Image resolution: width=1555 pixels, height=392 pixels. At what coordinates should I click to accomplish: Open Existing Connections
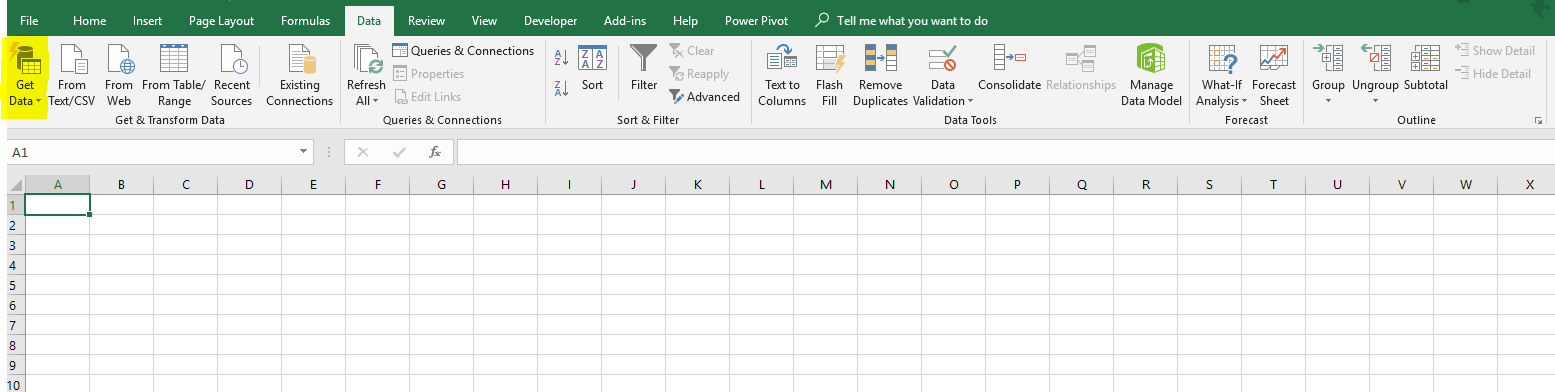299,76
